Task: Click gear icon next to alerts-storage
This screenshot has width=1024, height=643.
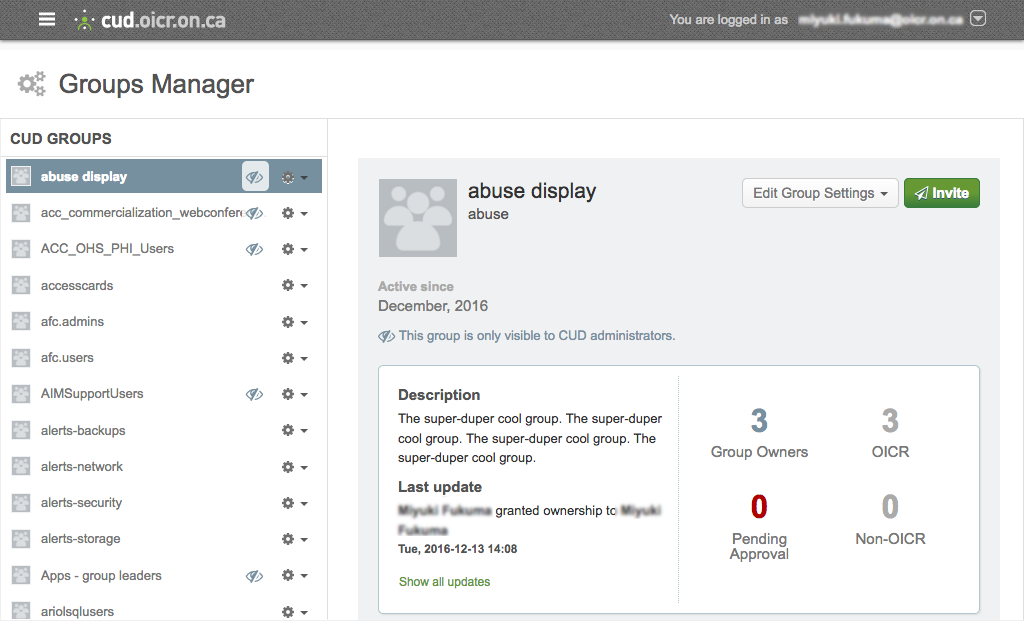Action: [x=293, y=539]
